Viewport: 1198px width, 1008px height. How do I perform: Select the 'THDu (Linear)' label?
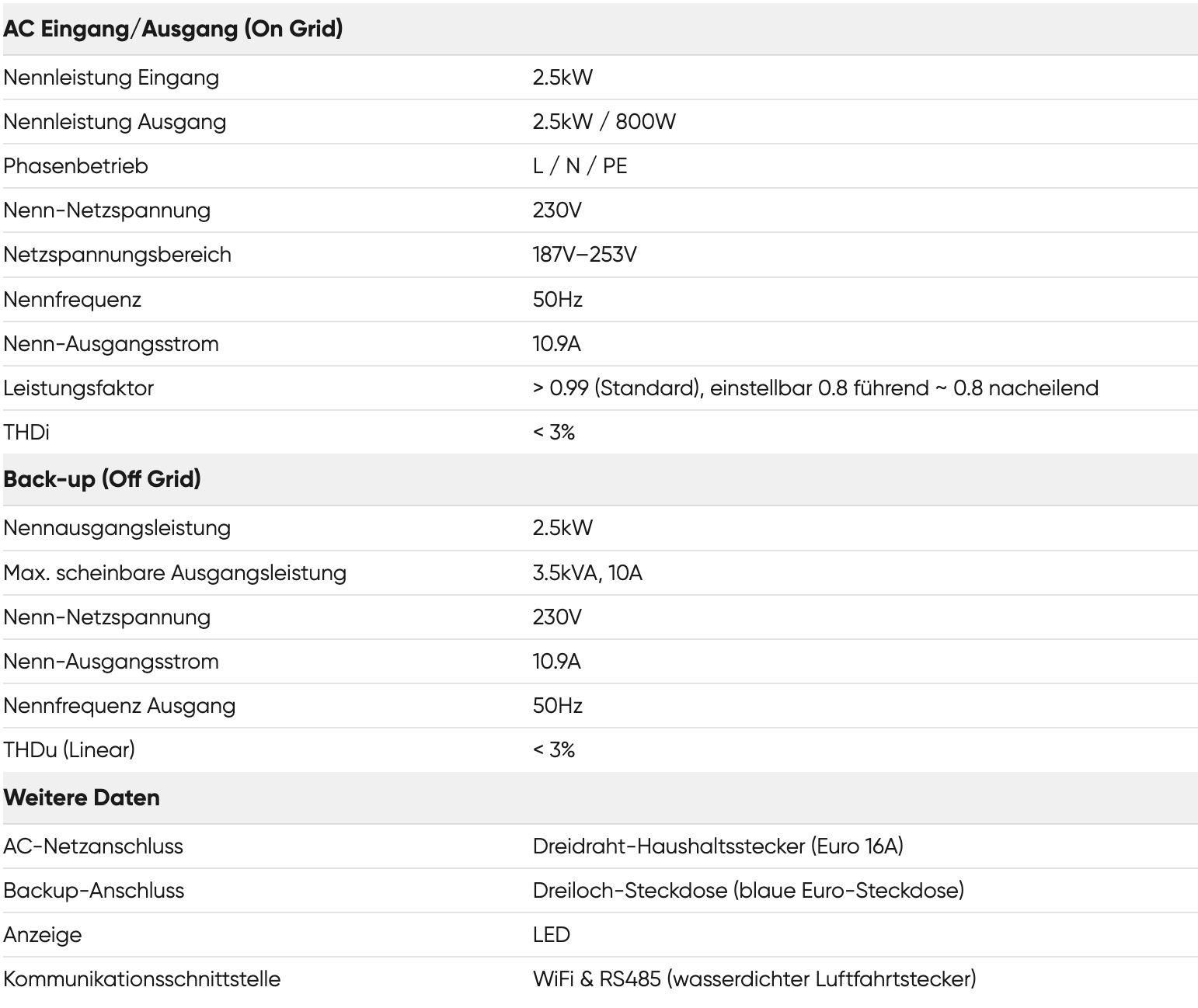point(69,750)
